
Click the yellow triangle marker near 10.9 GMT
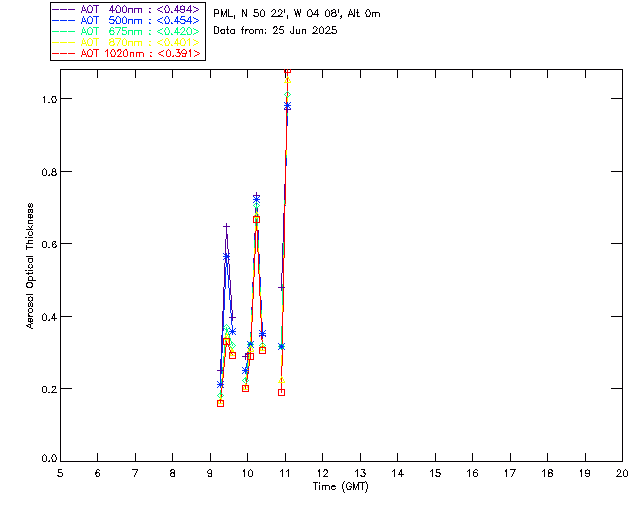(281, 381)
